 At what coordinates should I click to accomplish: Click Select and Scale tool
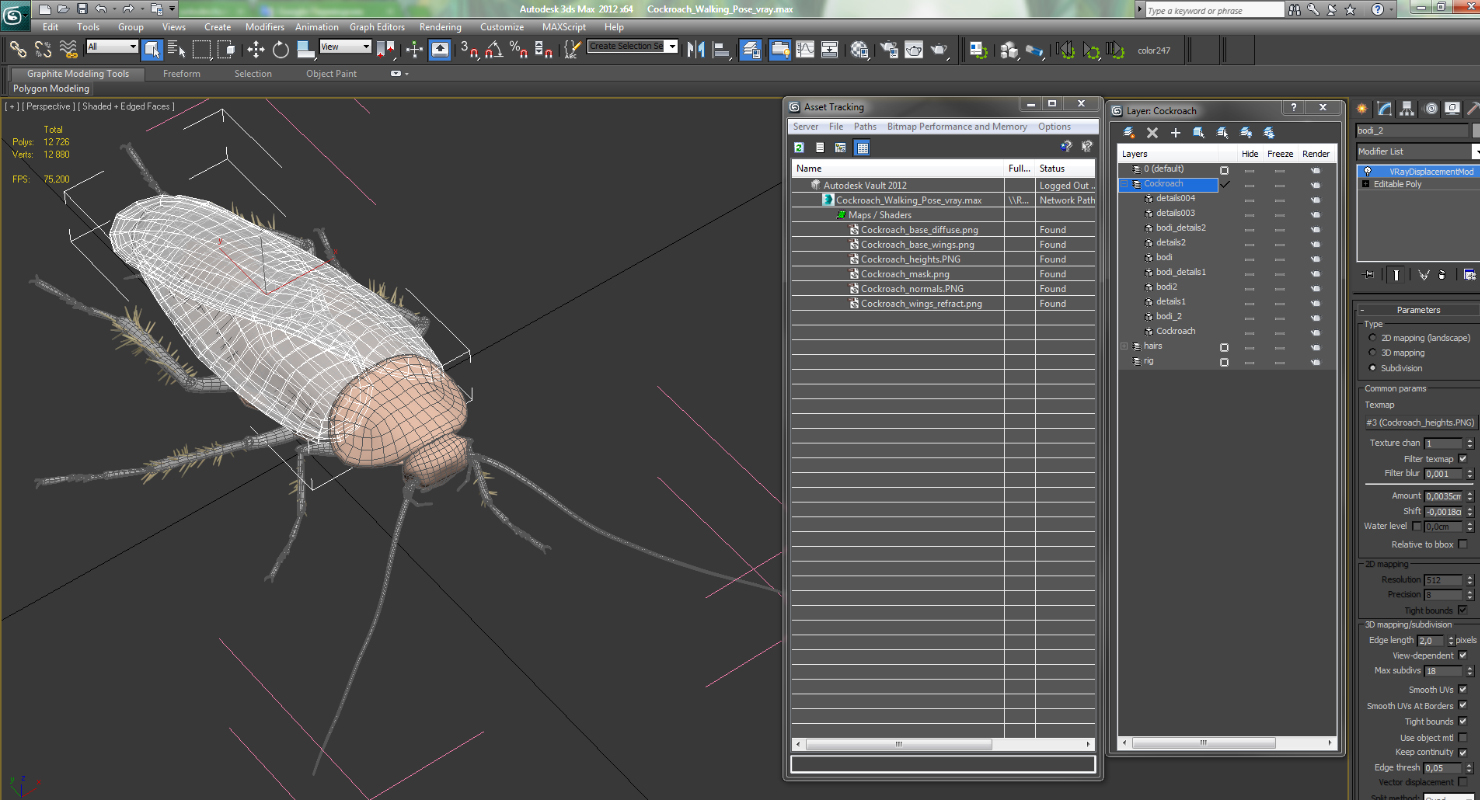tap(306, 48)
